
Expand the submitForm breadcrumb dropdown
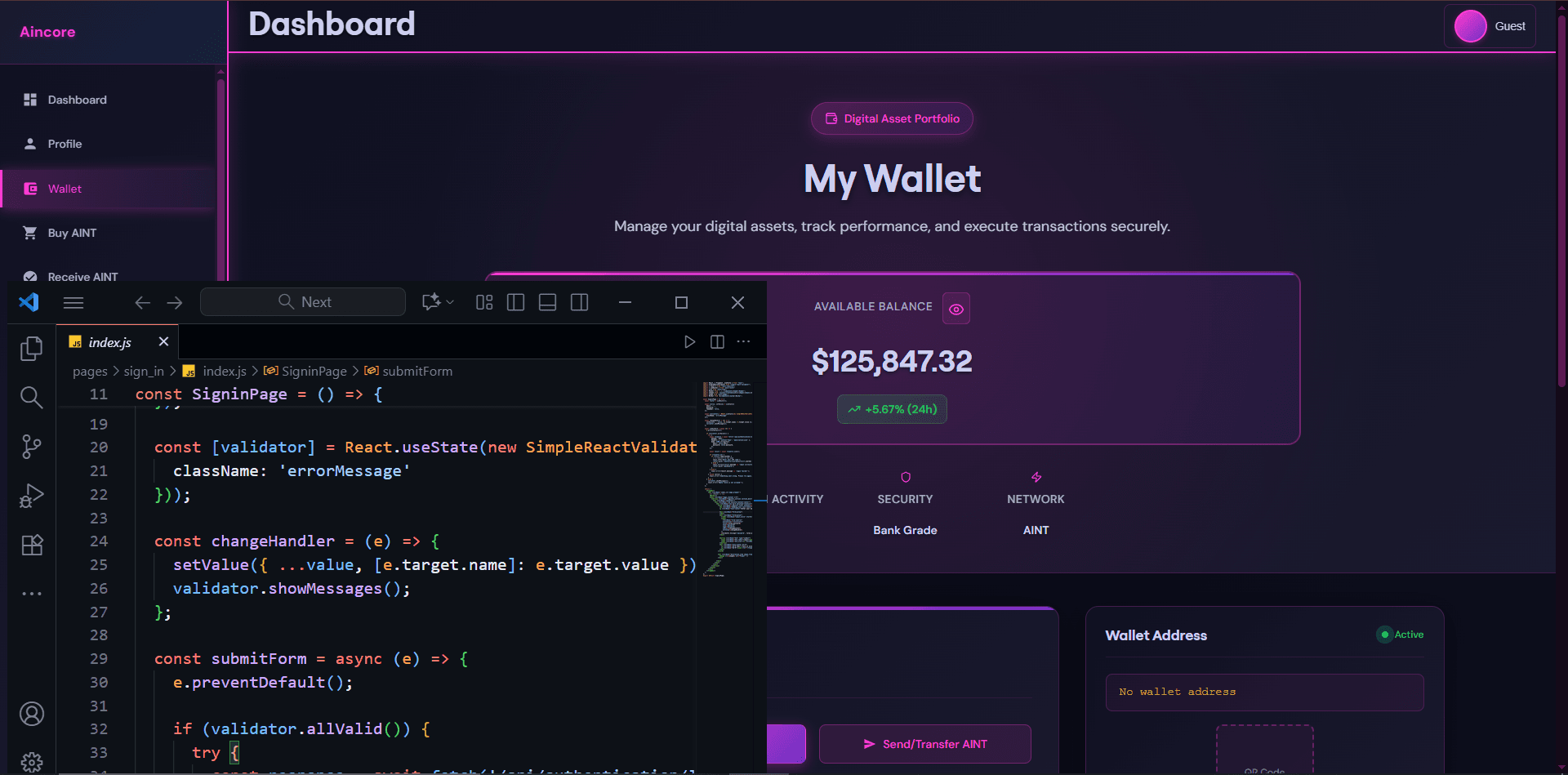pyautogui.click(x=419, y=371)
